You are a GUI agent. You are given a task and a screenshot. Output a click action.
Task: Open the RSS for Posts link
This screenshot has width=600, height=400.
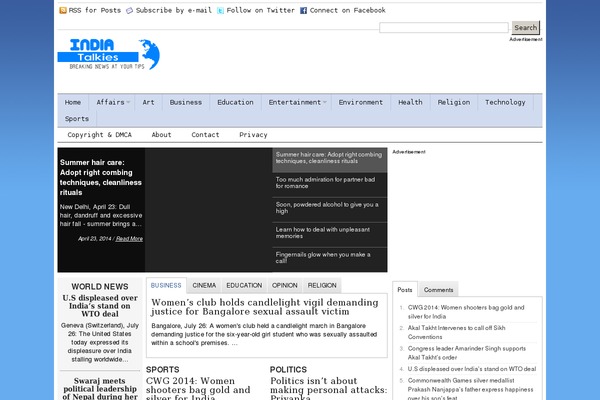click(95, 10)
